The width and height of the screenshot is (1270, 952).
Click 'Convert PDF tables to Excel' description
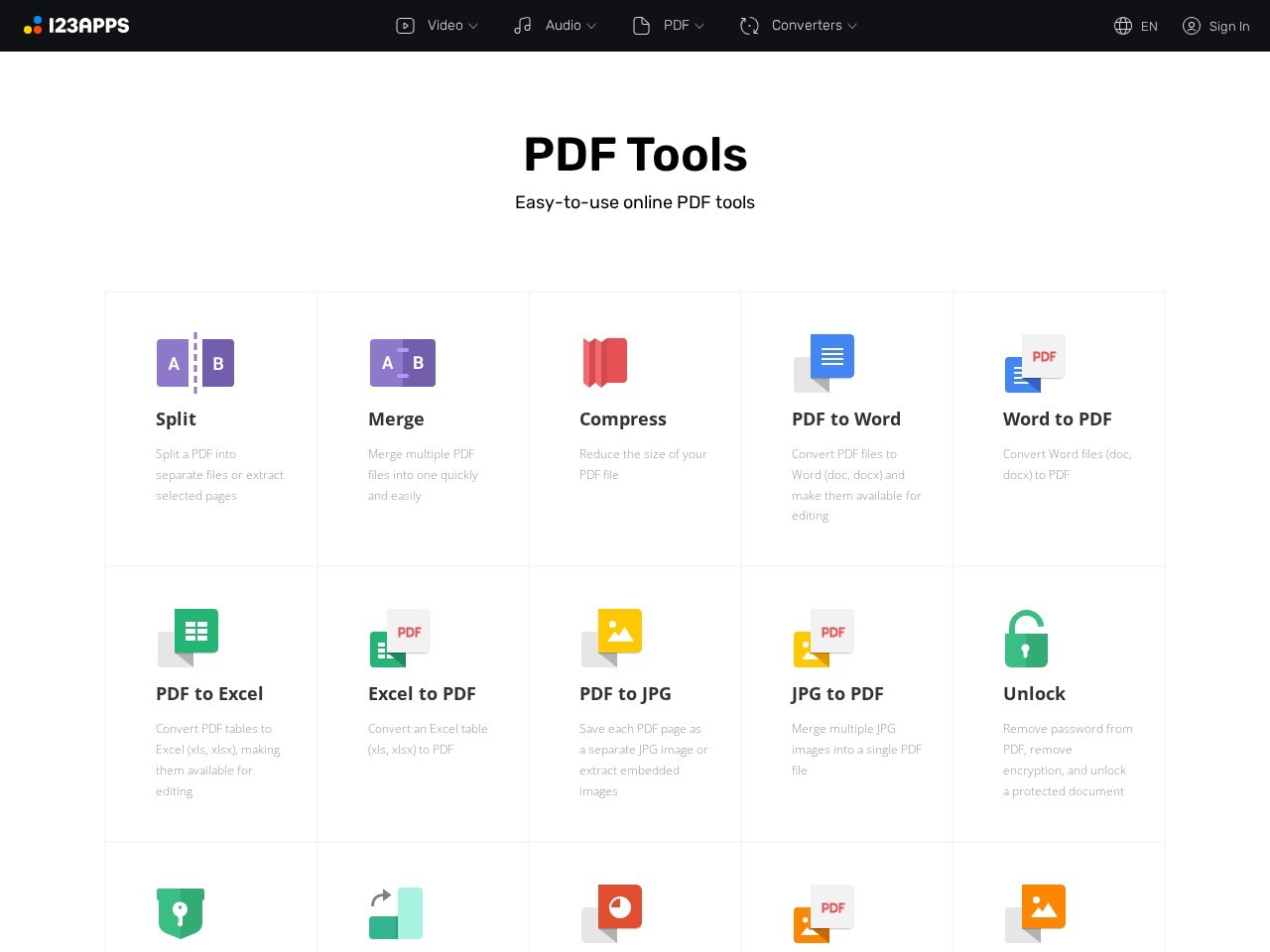coord(217,760)
